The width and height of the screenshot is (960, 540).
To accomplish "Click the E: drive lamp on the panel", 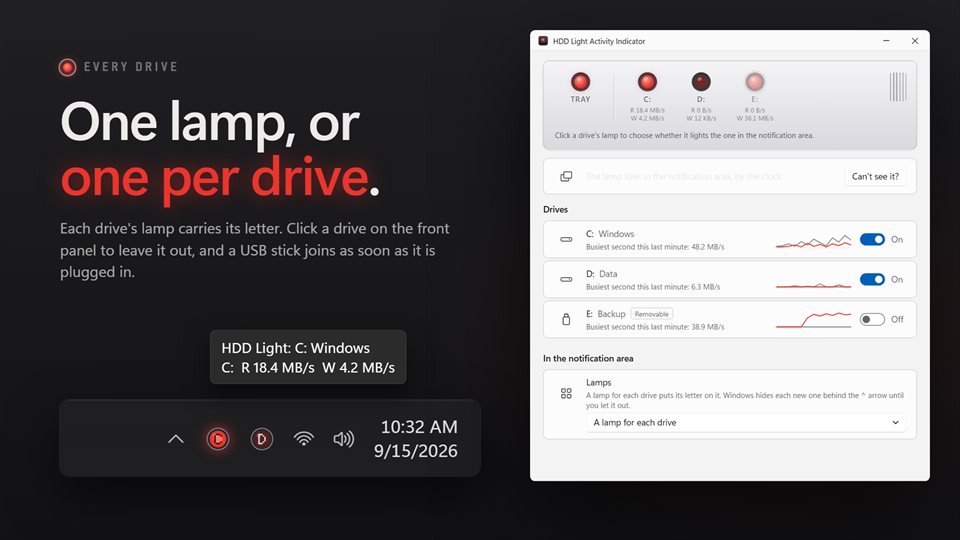I will pos(755,81).
